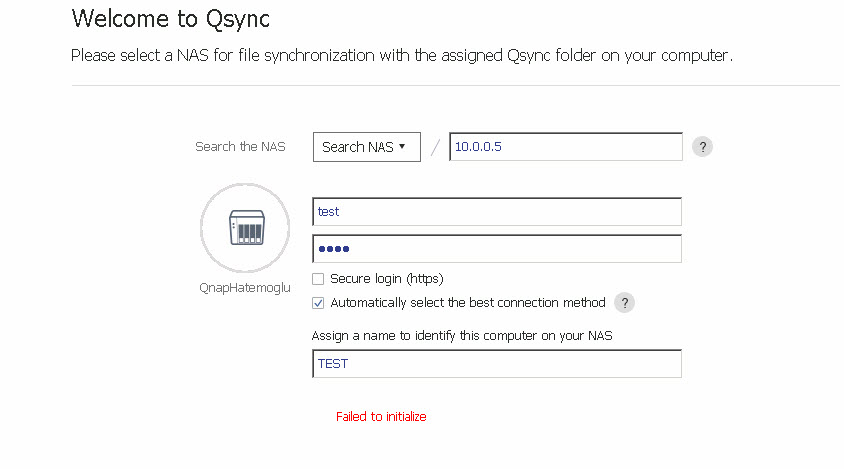Select the QnapHatemoglu NAS name label
Image resolution: width=844 pixels, height=469 pixels.
tap(245, 288)
